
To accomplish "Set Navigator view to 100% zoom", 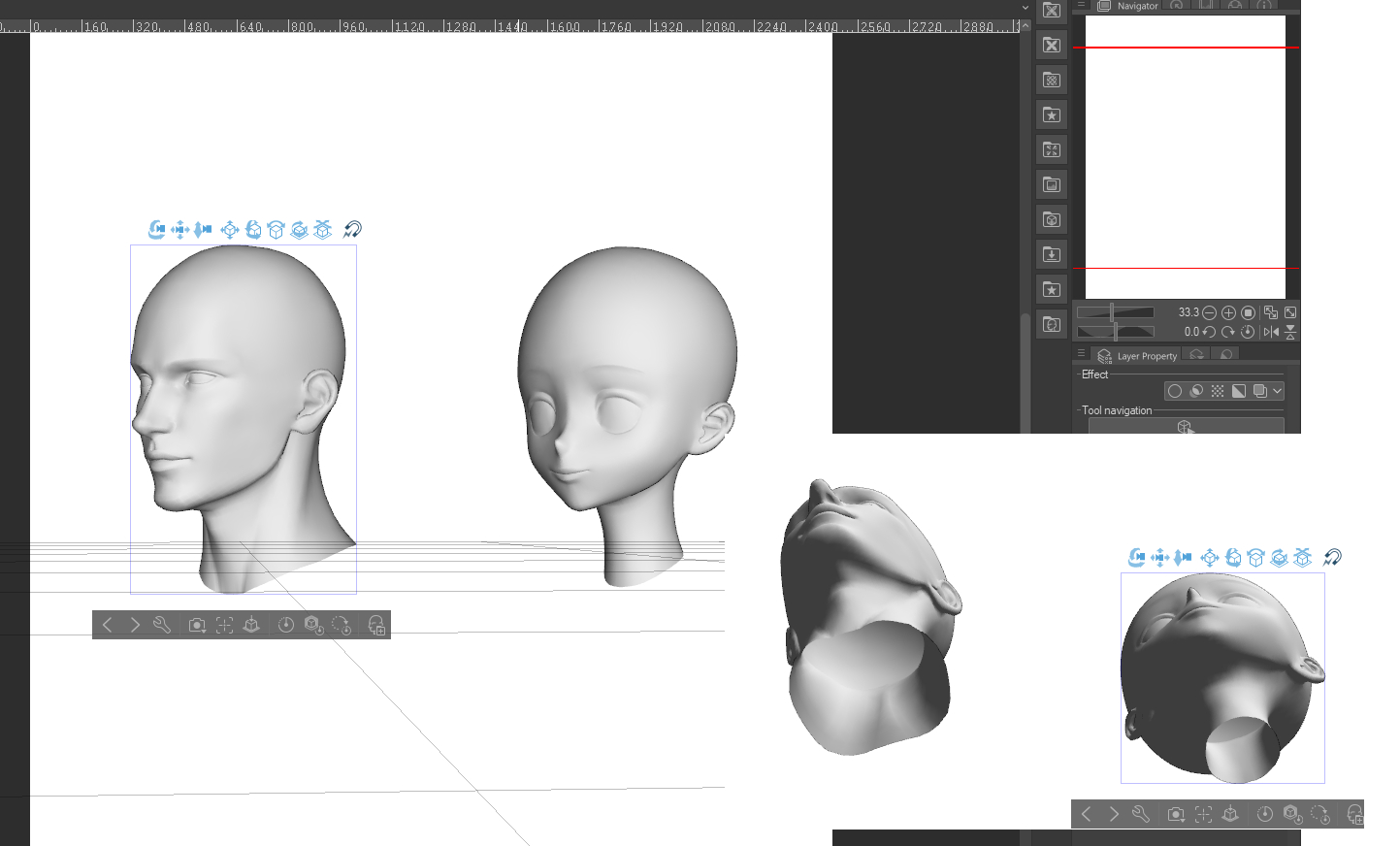I will tap(1249, 312).
